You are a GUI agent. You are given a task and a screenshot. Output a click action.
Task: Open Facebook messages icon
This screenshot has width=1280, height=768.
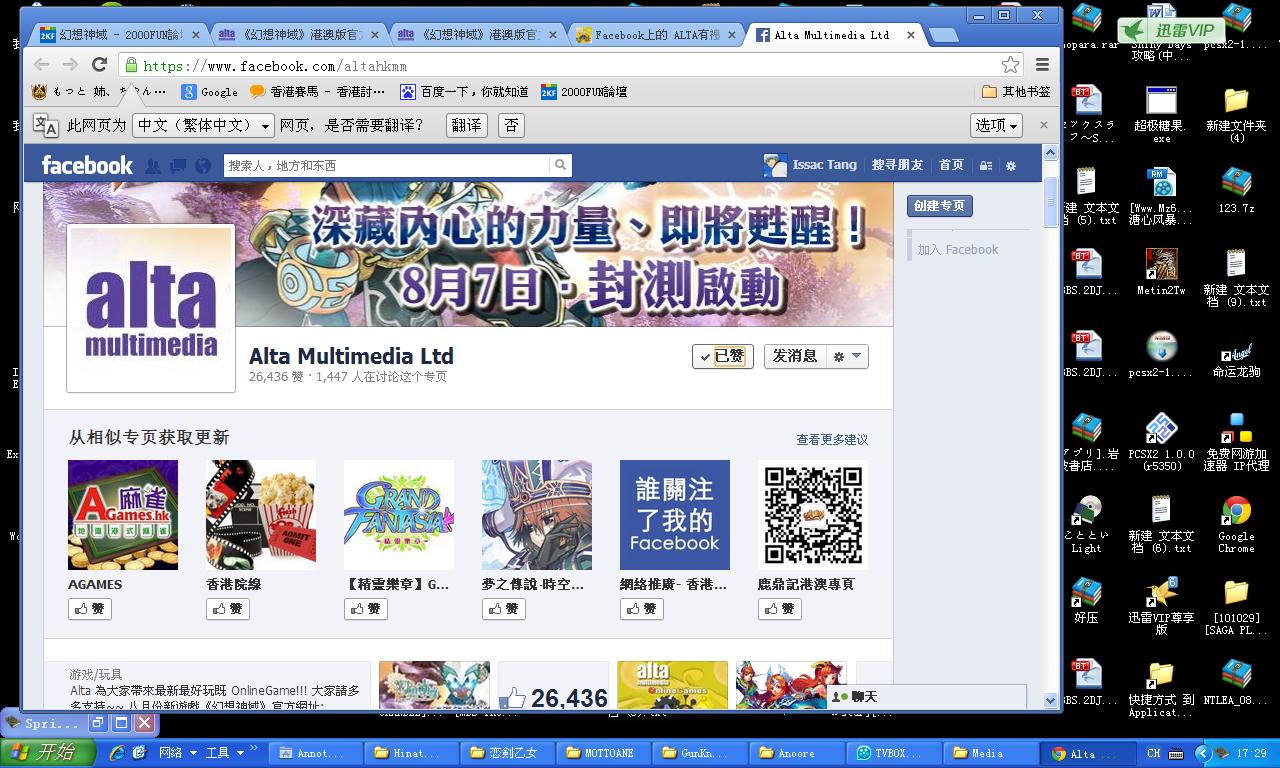click(178, 166)
